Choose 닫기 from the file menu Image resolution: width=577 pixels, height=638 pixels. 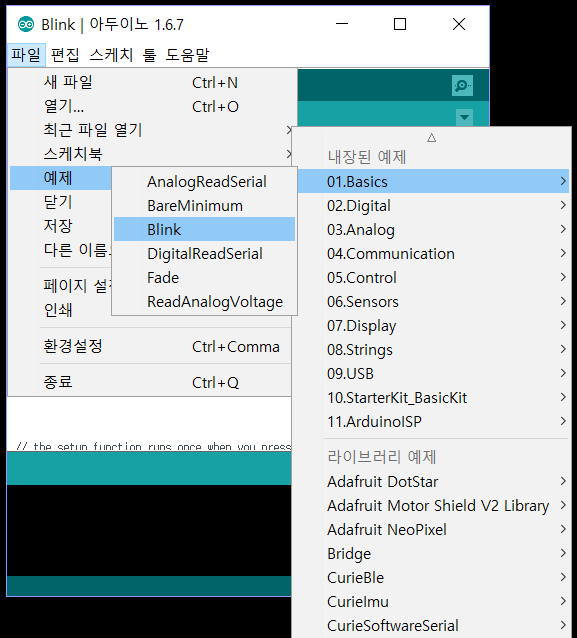click(x=61, y=202)
